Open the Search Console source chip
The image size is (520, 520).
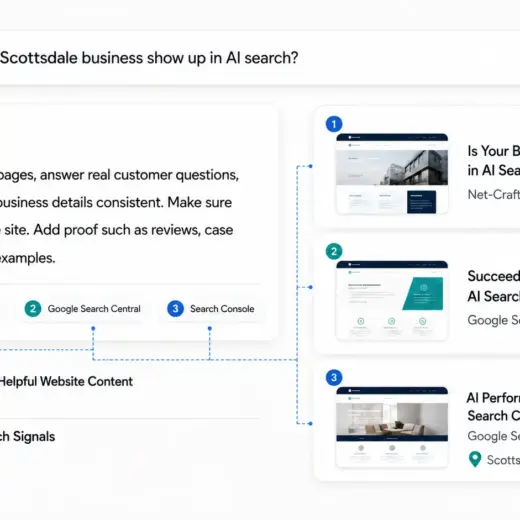click(211, 309)
